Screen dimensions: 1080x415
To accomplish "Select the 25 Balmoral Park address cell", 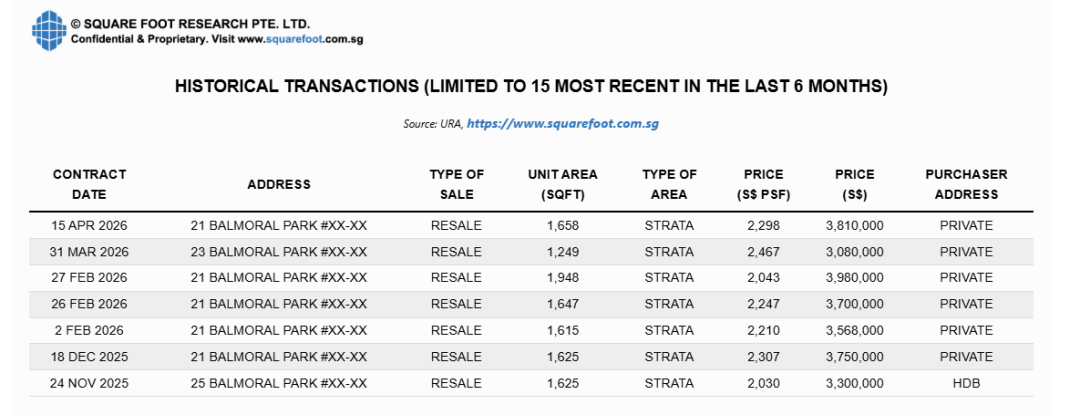I will (279, 383).
